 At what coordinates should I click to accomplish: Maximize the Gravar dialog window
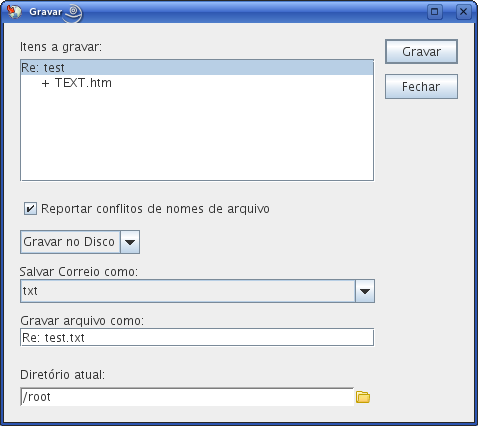pyautogui.click(x=435, y=12)
